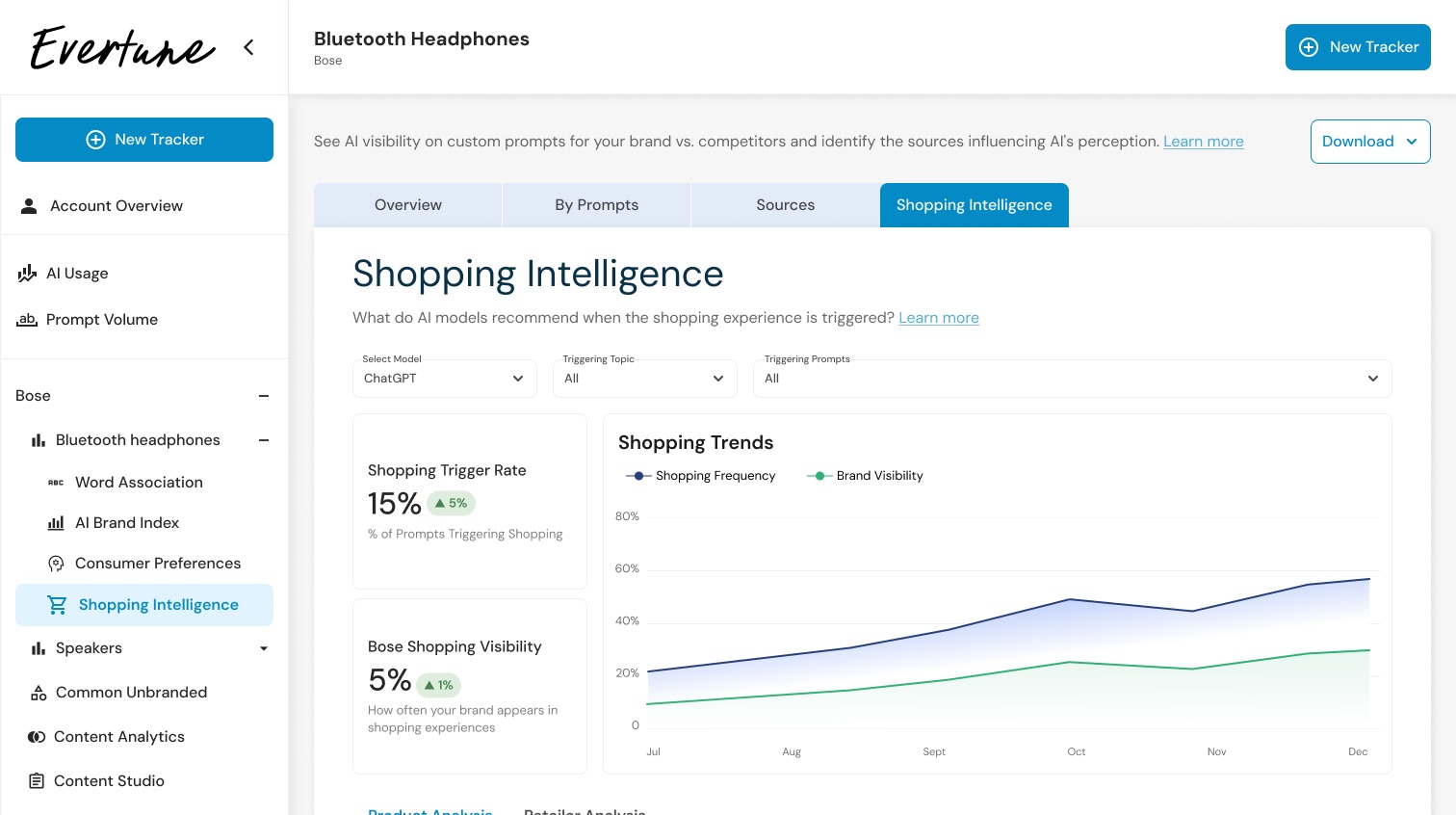The image size is (1456, 815).
Task: Open Word Association
Action: click(140, 483)
